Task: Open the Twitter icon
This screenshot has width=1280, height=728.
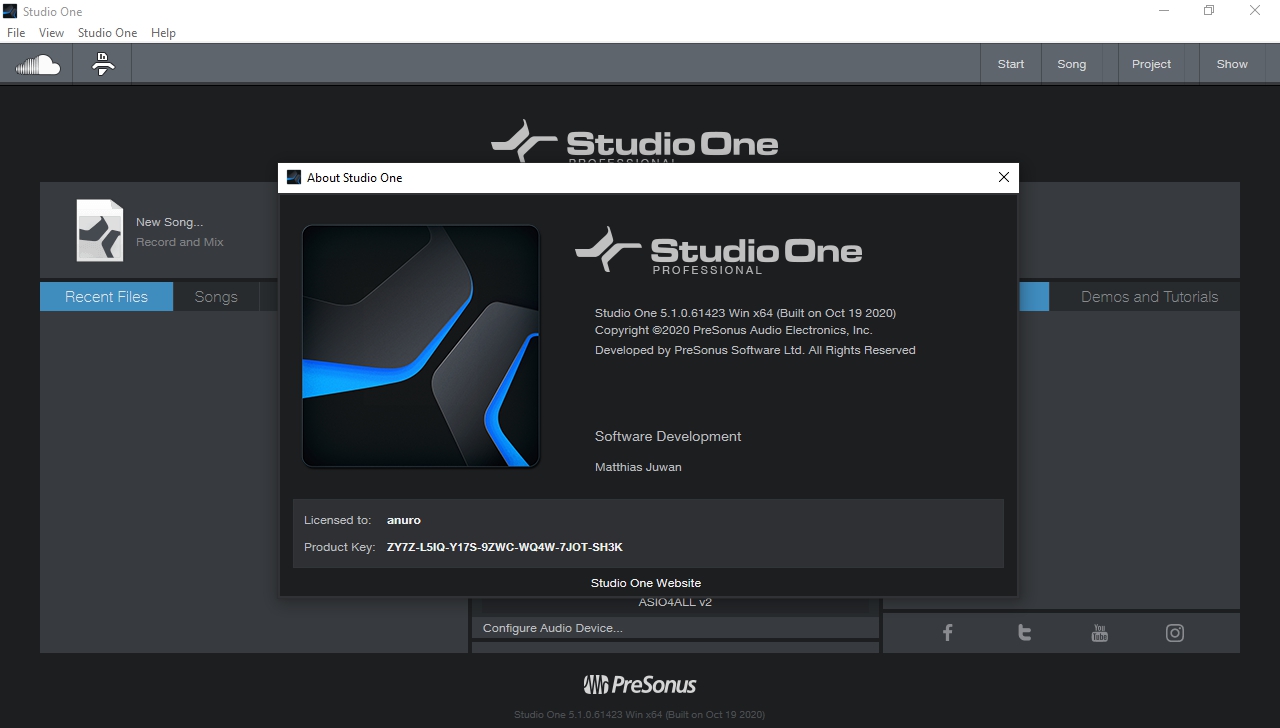Action: tap(1024, 632)
